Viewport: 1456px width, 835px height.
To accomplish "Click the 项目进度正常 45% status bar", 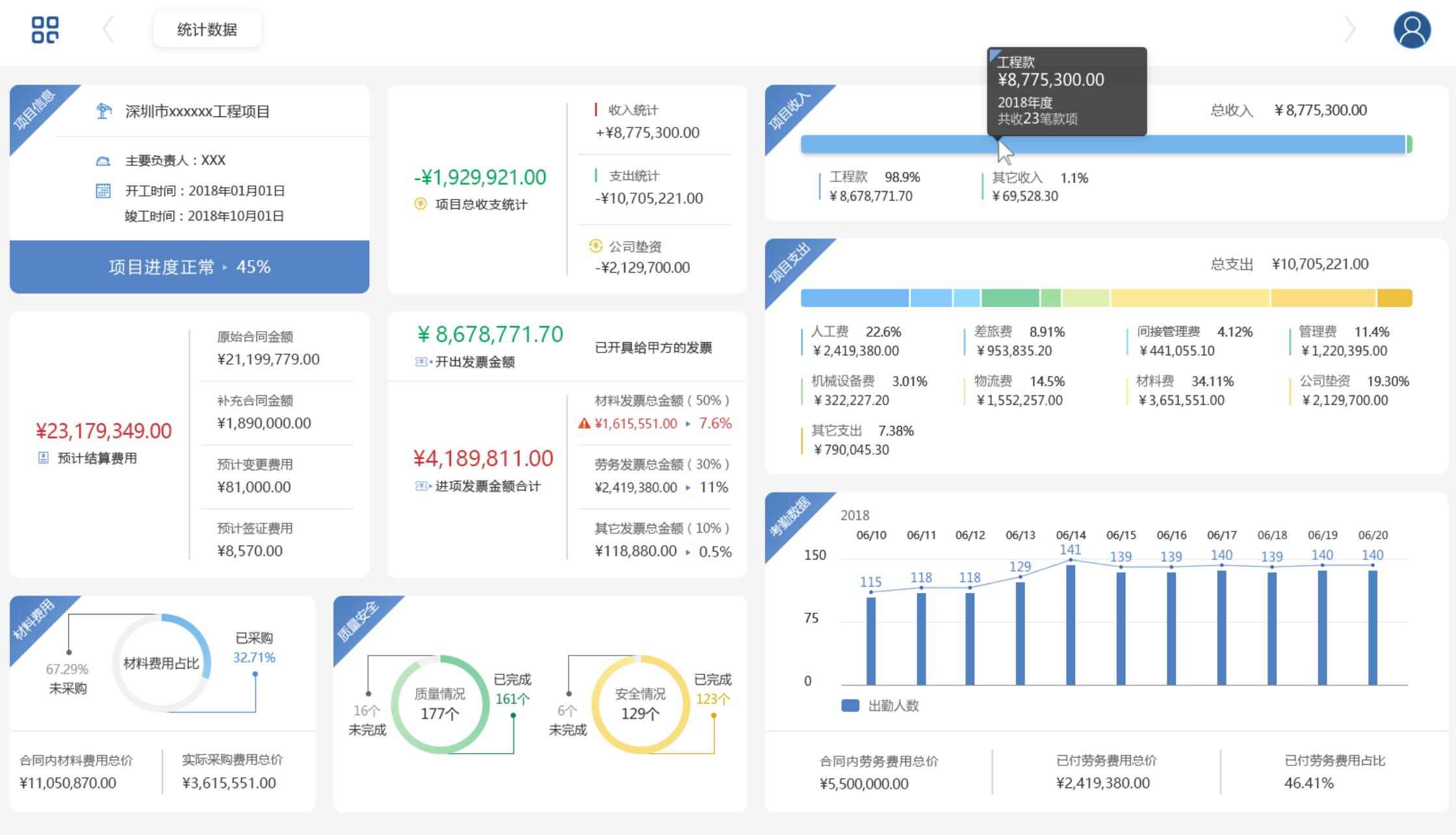I will (189, 267).
